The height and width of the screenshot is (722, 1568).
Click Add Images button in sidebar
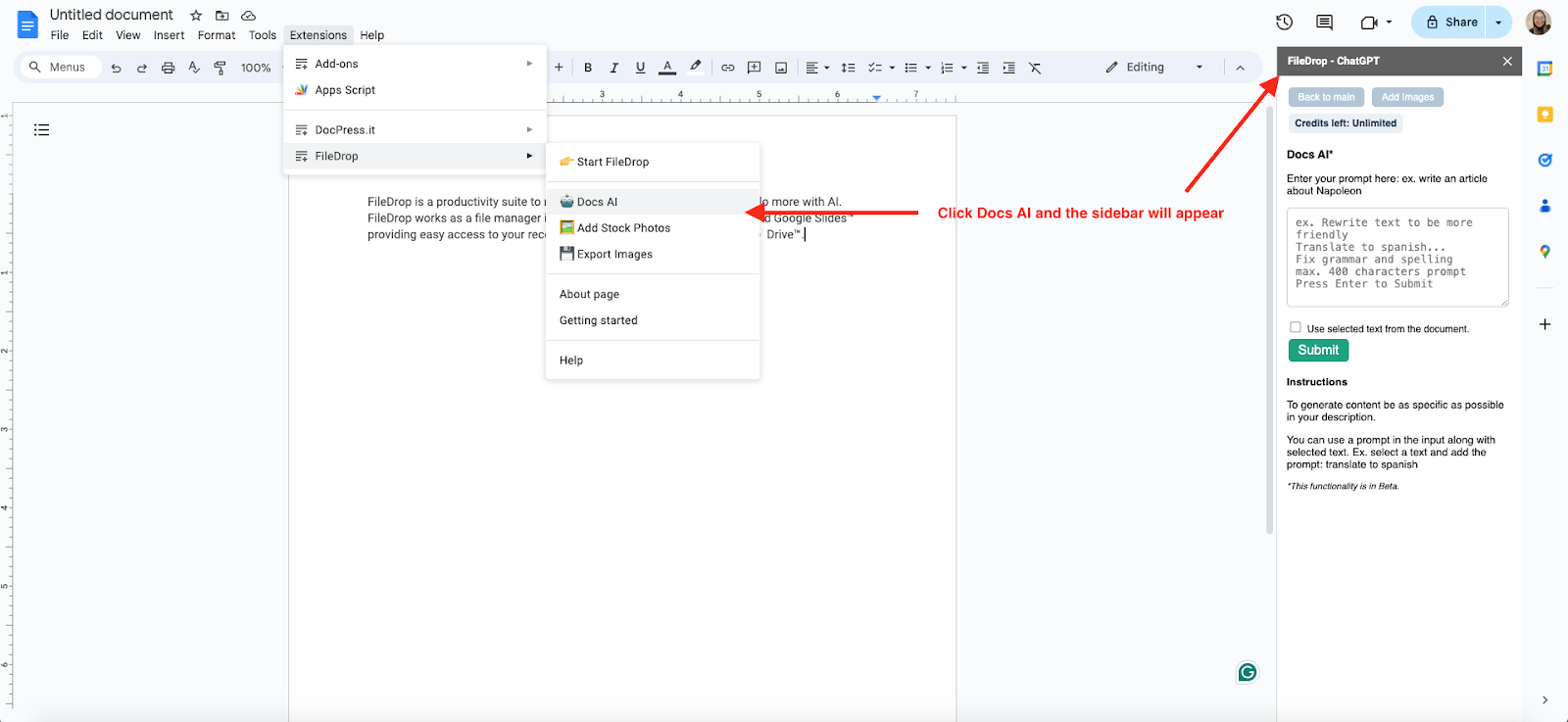[1407, 97]
